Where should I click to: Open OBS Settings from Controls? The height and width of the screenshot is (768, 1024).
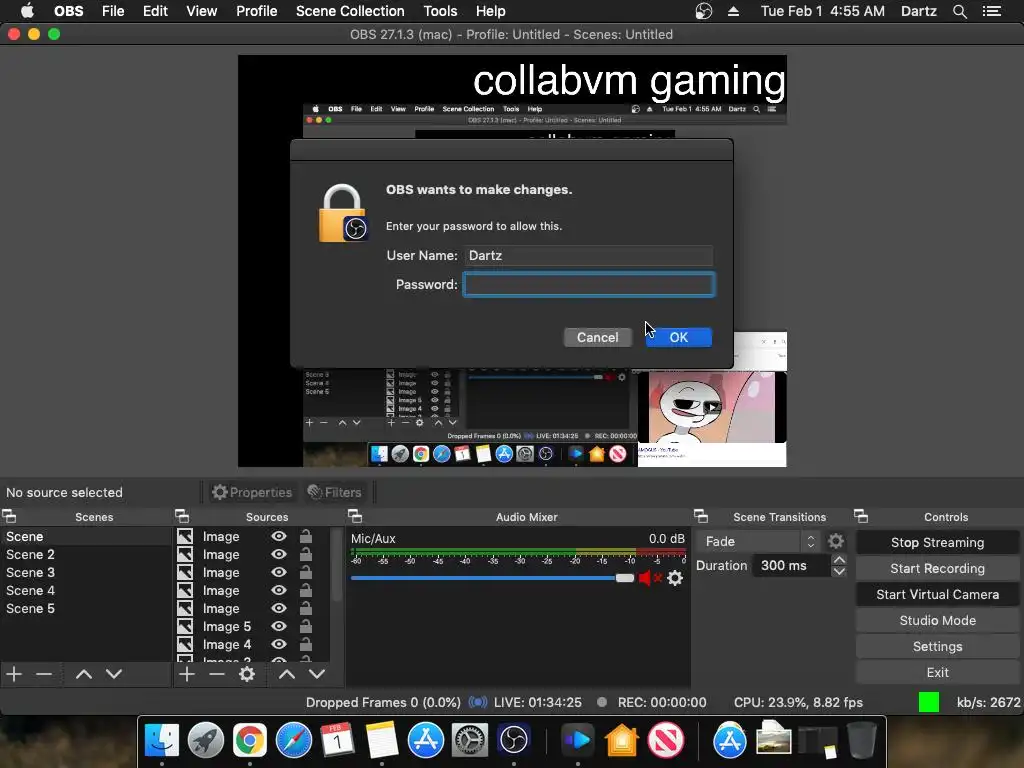937,647
